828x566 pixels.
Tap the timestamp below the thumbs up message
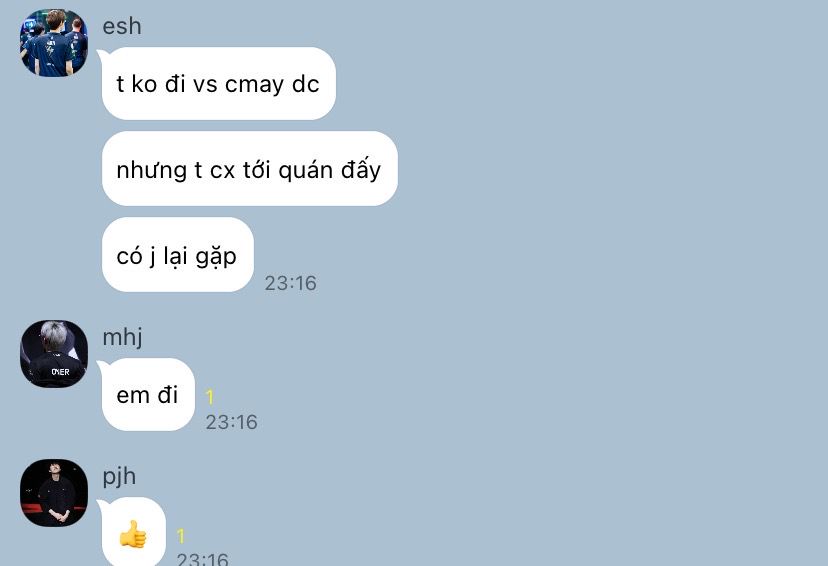coord(202,559)
